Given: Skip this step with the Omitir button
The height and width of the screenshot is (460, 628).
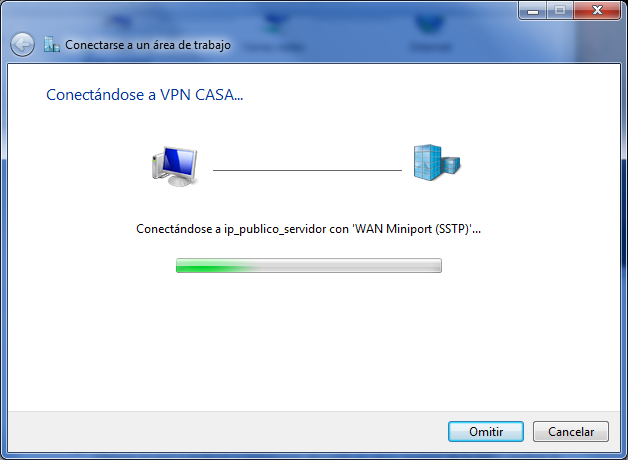Looking at the screenshot, I should (486, 432).
